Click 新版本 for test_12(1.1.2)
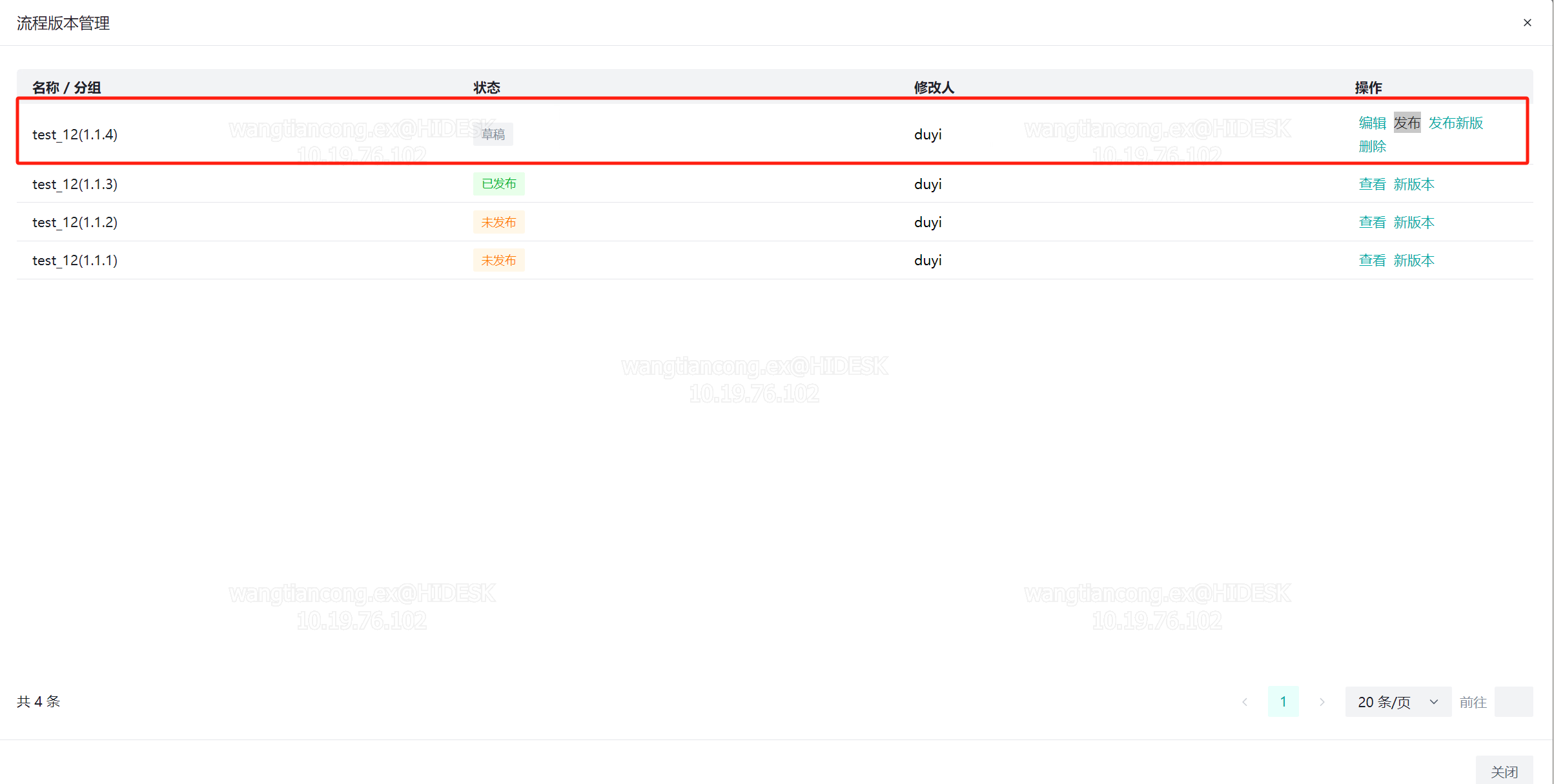This screenshot has height=784, width=1554. 1414,222
